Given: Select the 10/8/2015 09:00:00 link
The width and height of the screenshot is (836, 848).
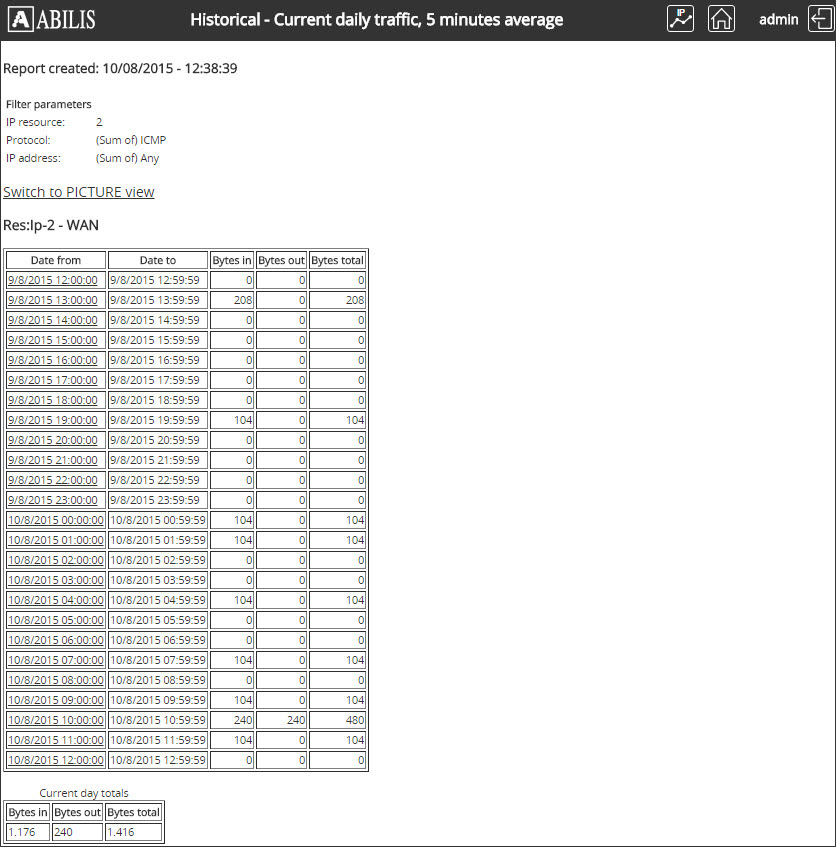Looking at the screenshot, I should [55, 700].
